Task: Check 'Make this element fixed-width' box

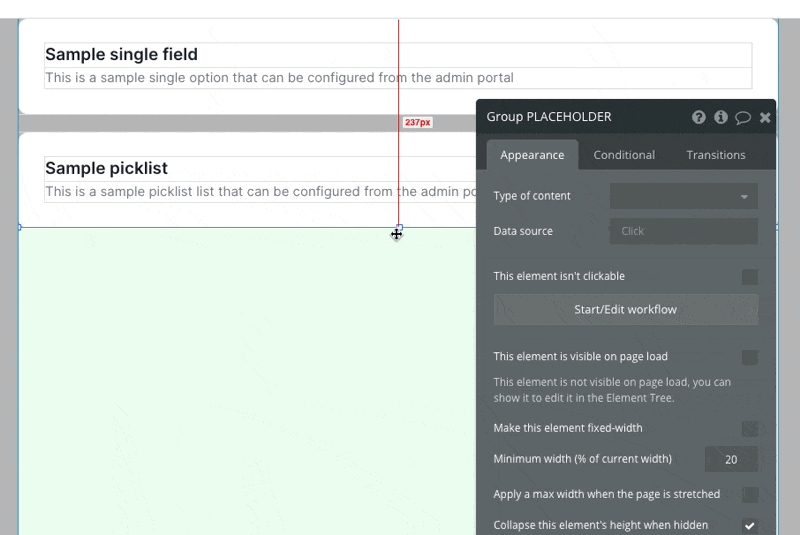Action: pyautogui.click(x=749, y=429)
